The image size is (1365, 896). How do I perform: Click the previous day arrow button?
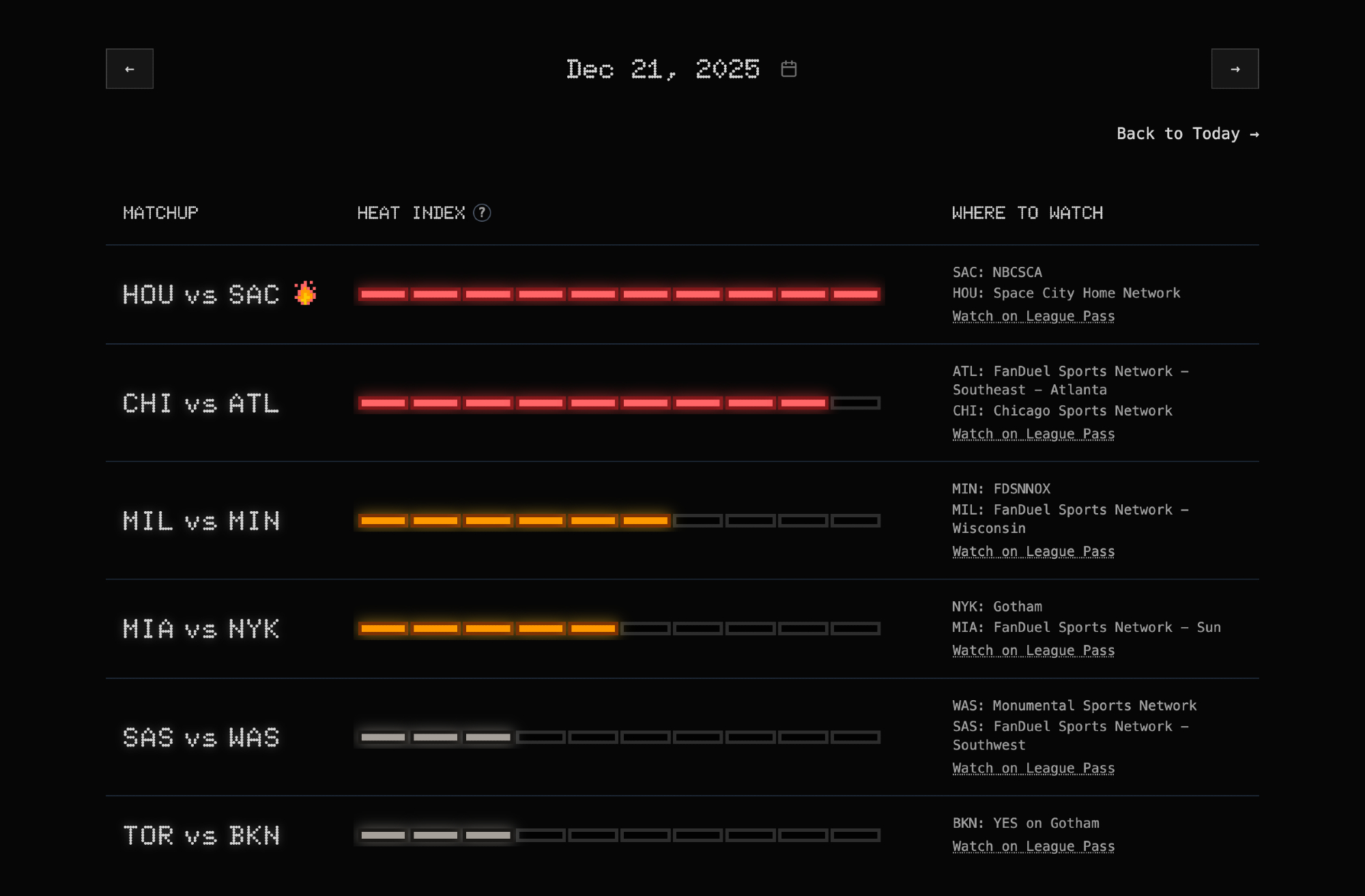point(130,69)
